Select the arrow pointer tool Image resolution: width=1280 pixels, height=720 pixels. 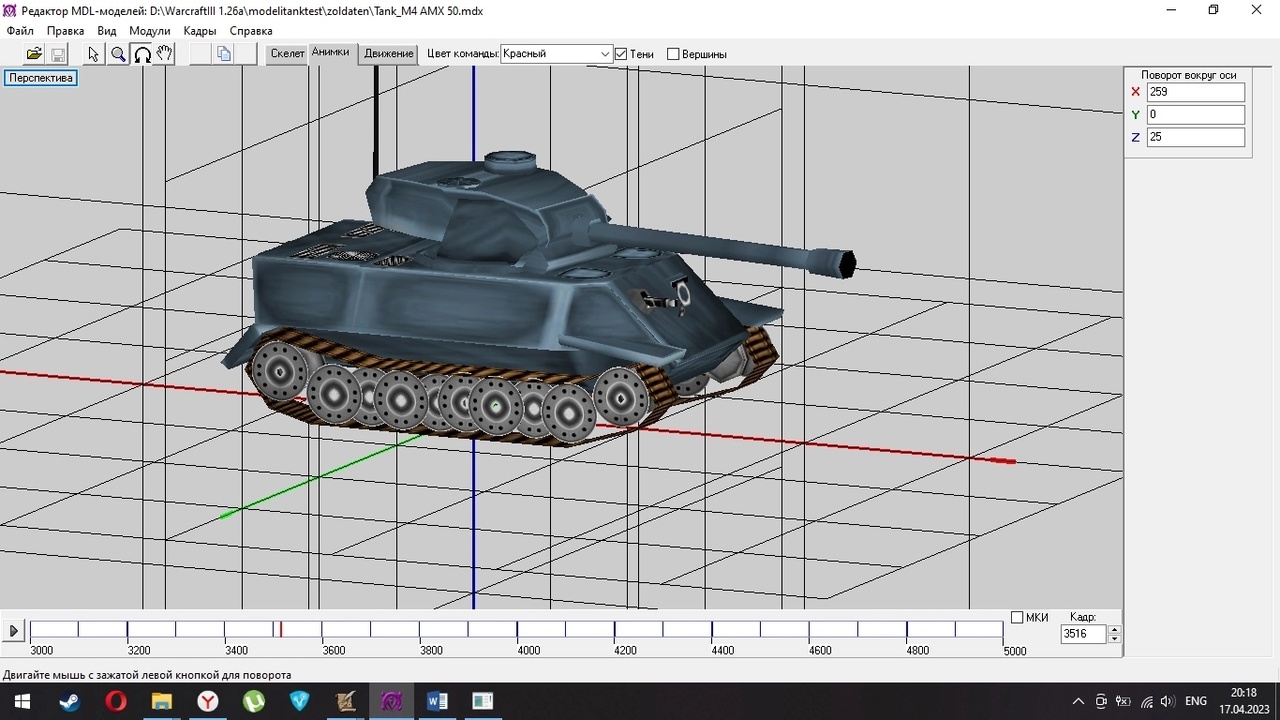[94, 54]
